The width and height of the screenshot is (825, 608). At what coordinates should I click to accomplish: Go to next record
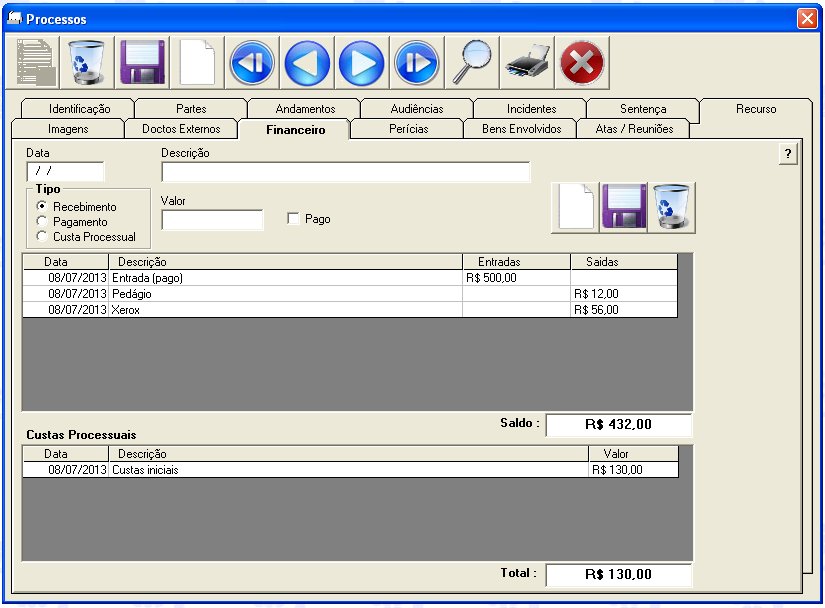click(362, 63)
